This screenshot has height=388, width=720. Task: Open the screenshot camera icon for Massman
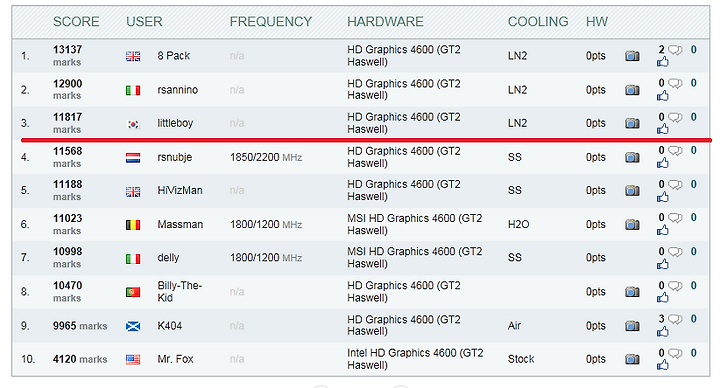tap(632, 225)
